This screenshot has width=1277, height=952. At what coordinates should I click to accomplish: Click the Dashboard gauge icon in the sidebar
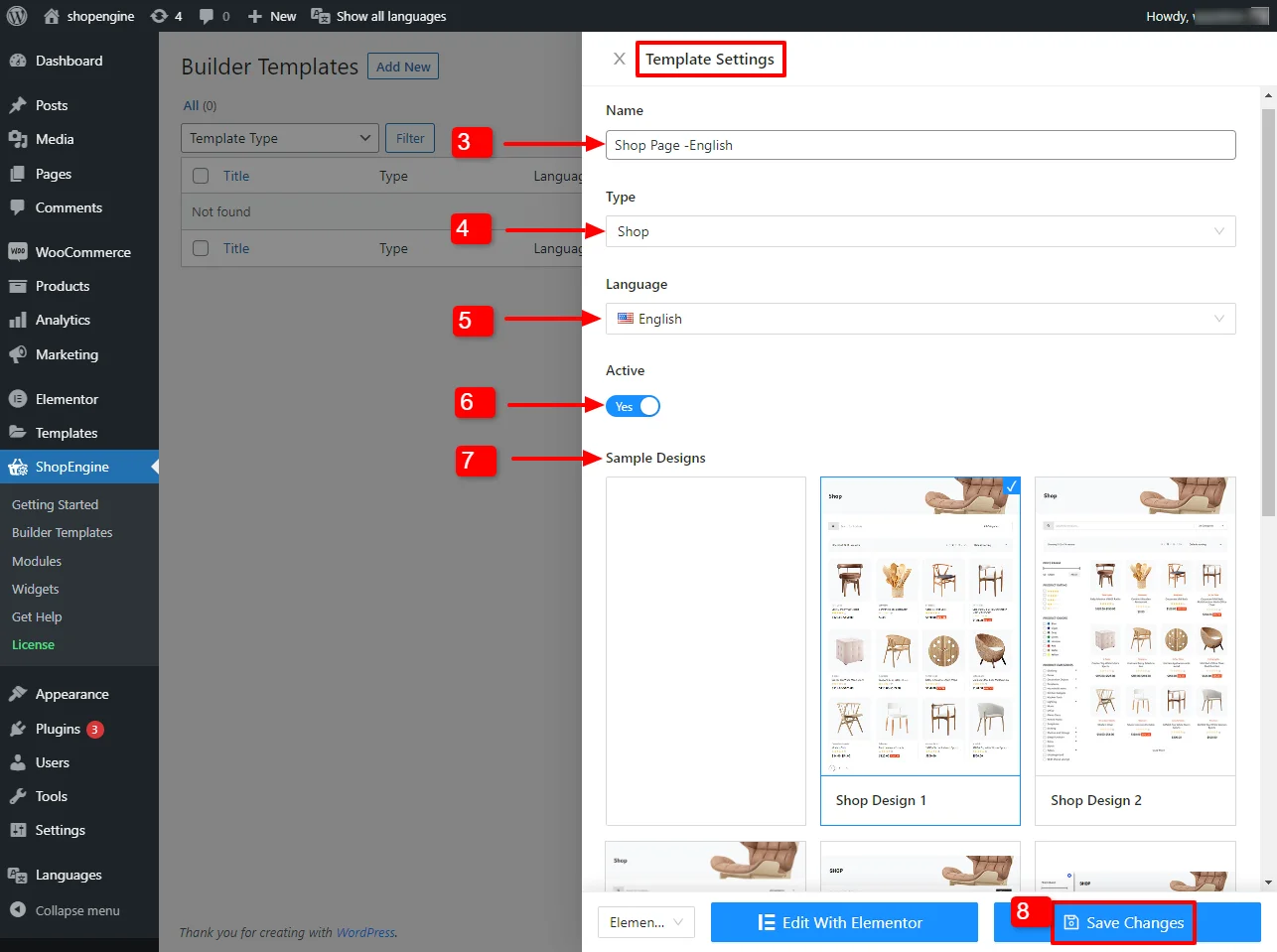18,61
